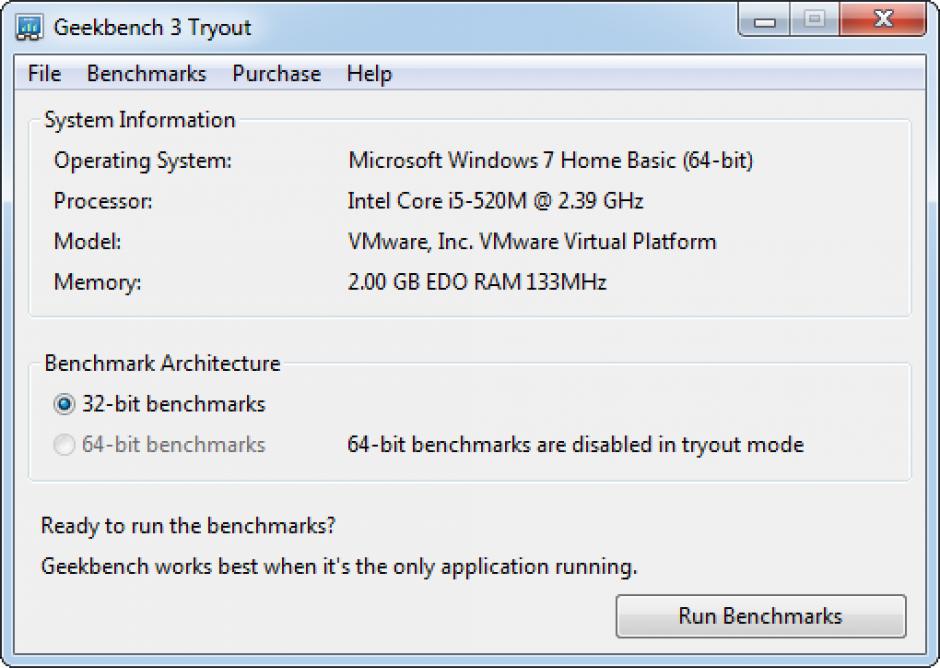The image size is (940, 668).
Task: Click the Geekbench app icon in title bar
Action: tap(29, 28)
